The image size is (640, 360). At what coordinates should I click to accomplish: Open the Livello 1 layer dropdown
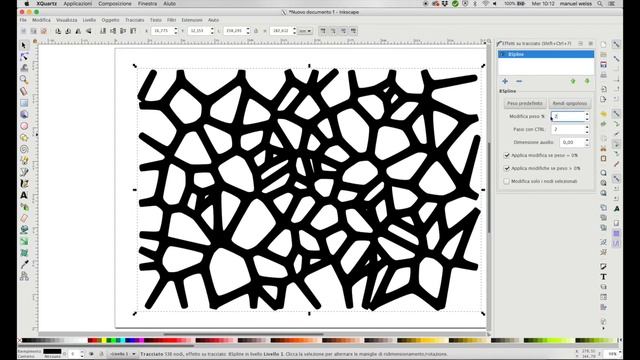click(122, 354)
